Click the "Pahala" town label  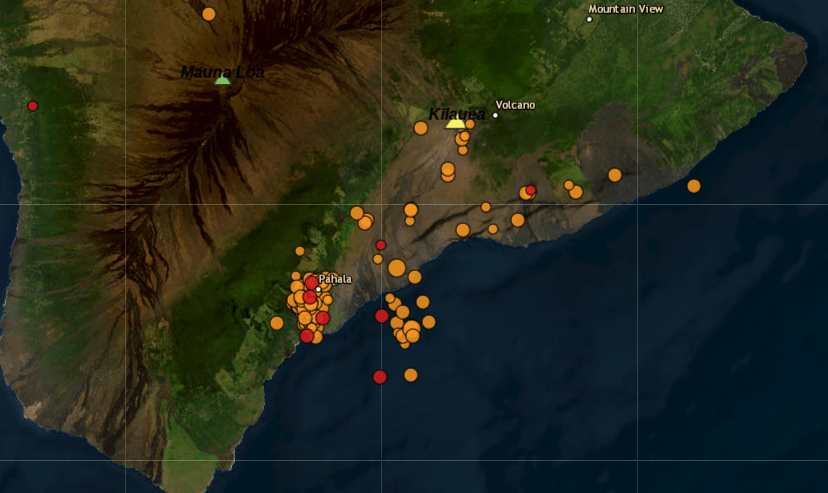pos(335,279)
